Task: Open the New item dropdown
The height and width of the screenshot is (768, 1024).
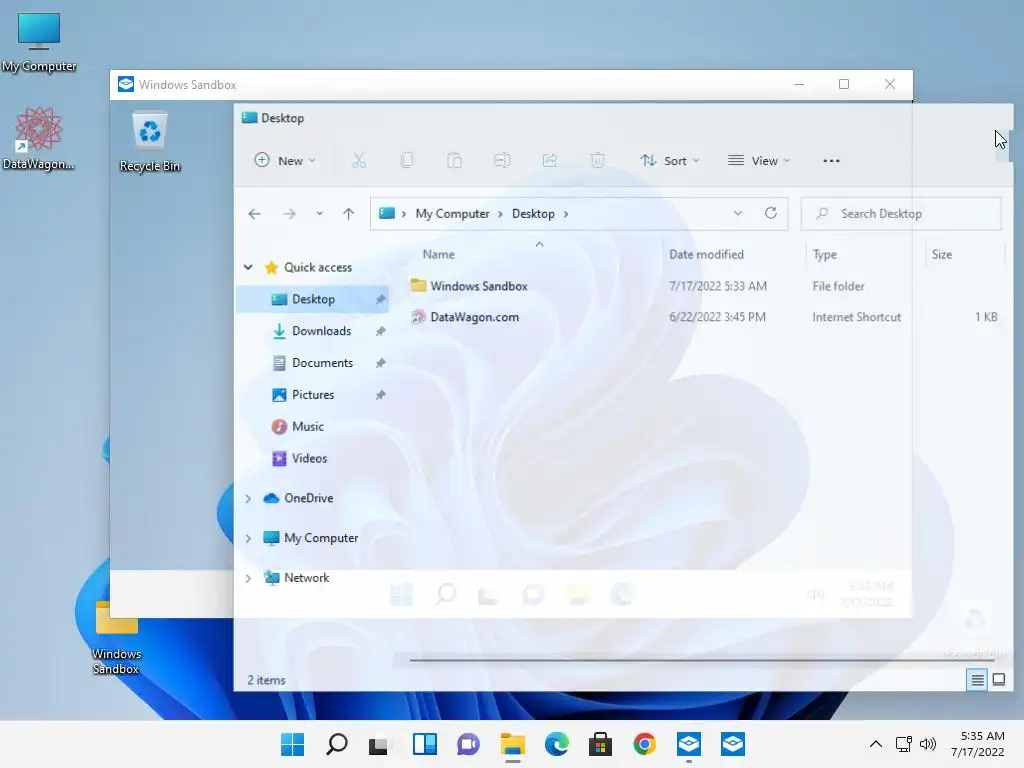Action: pyautogui.click(x=285, y=161)
